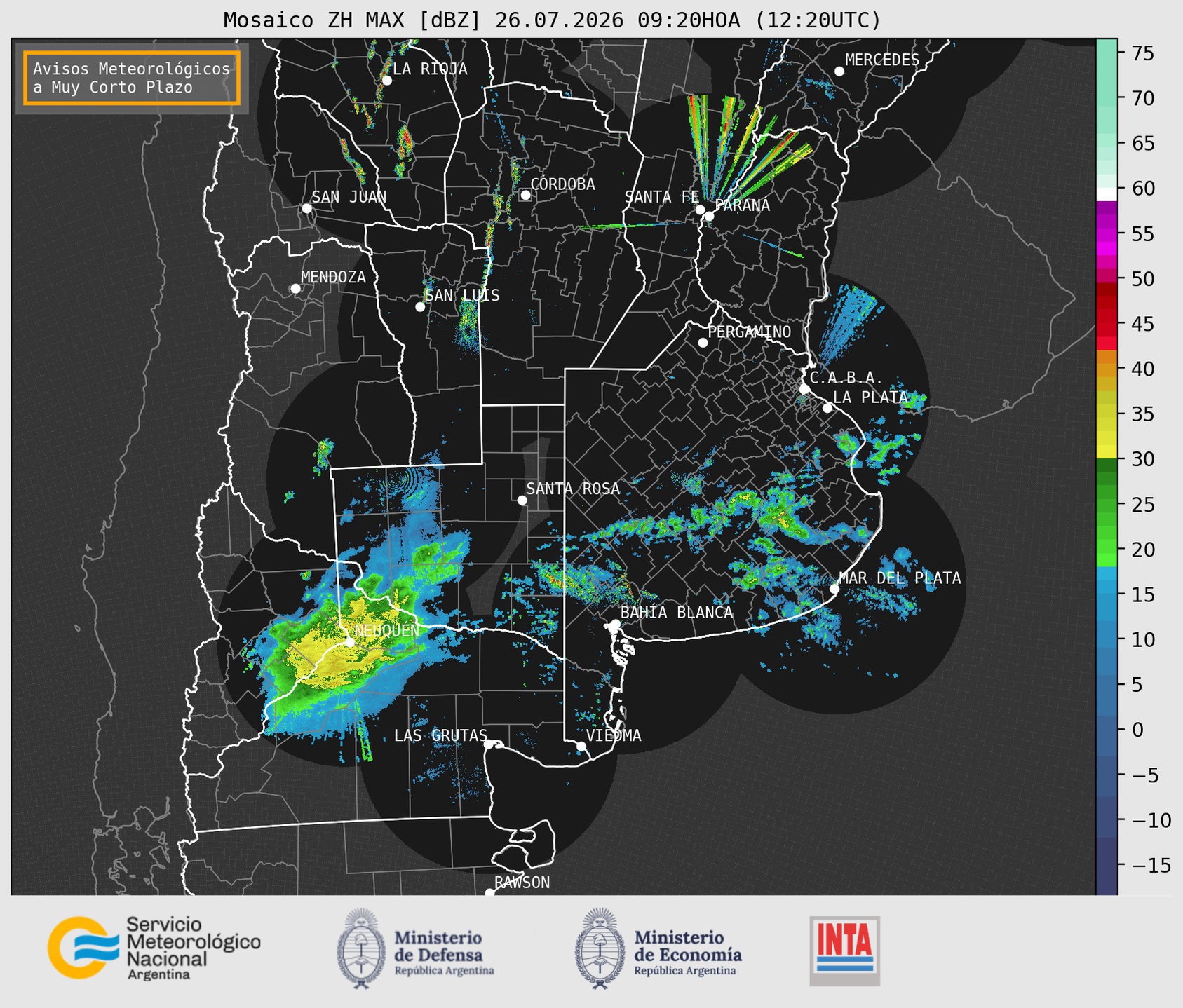Screen dimensions: 1183x1008
Task: Select the Mar del Plata city marker
Action: click(x=834, y=589)
